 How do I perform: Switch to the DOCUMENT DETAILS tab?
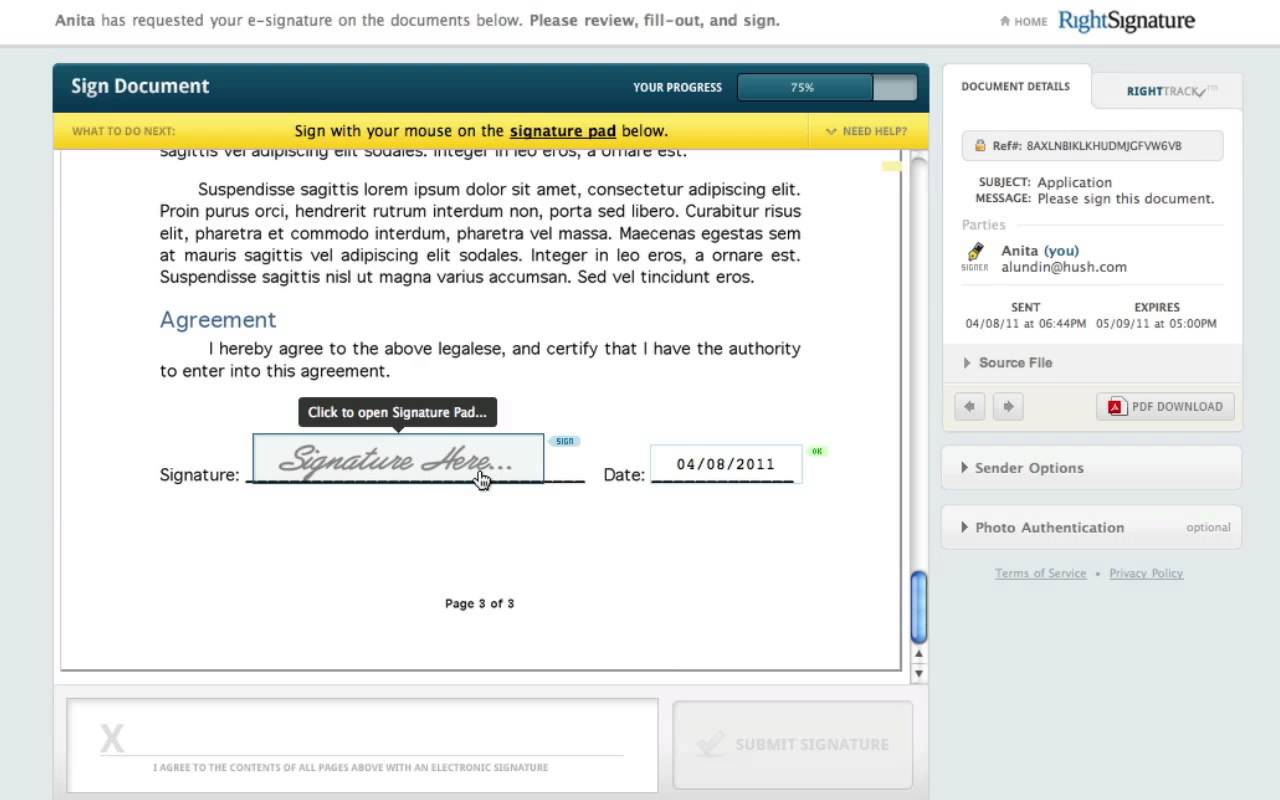[1017, 86]
